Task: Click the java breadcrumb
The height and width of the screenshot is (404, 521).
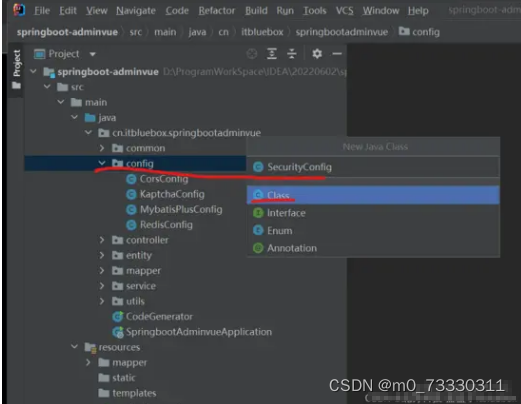Action: (197, 32)
